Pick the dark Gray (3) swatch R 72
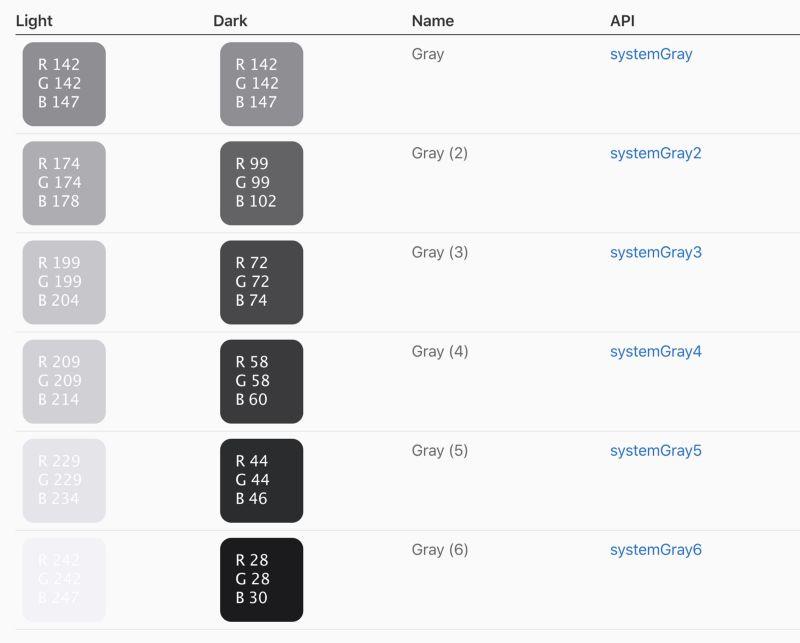The image size is (800, 643). coord(261,282)
